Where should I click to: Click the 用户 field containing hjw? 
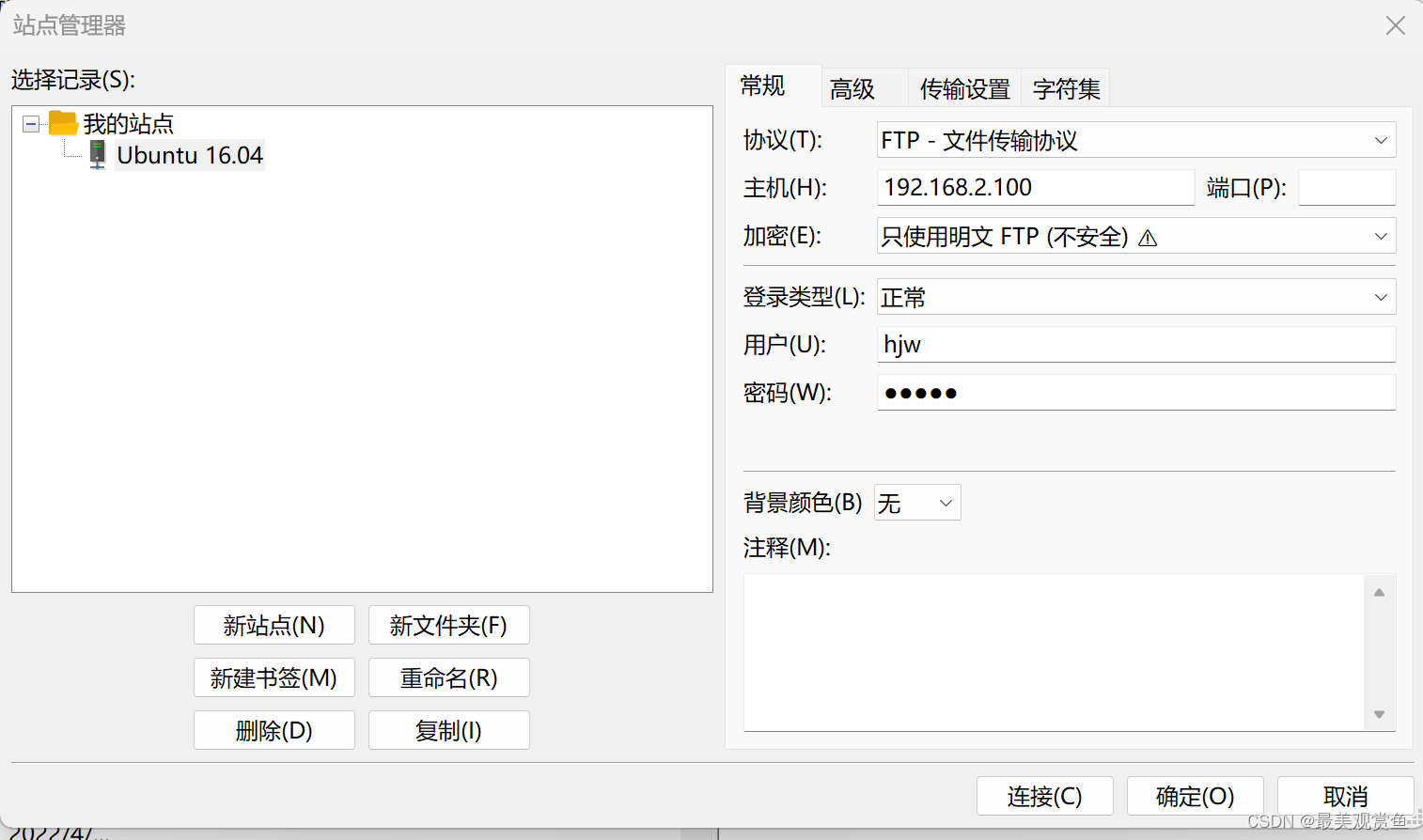pyautogui.click(x=1136, y=345)
